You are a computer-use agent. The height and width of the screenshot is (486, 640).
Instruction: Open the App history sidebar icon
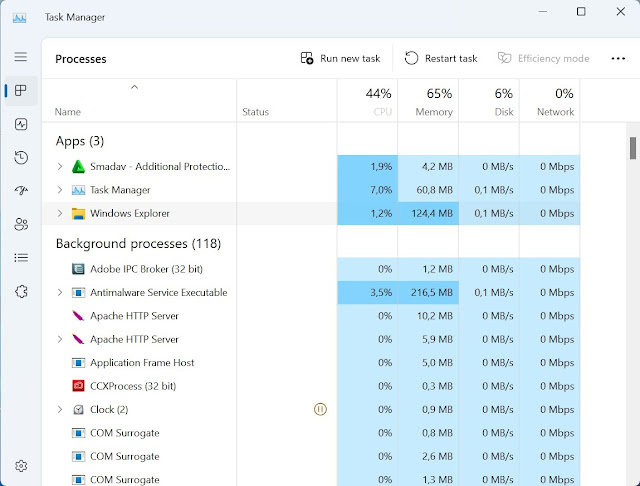21,158
